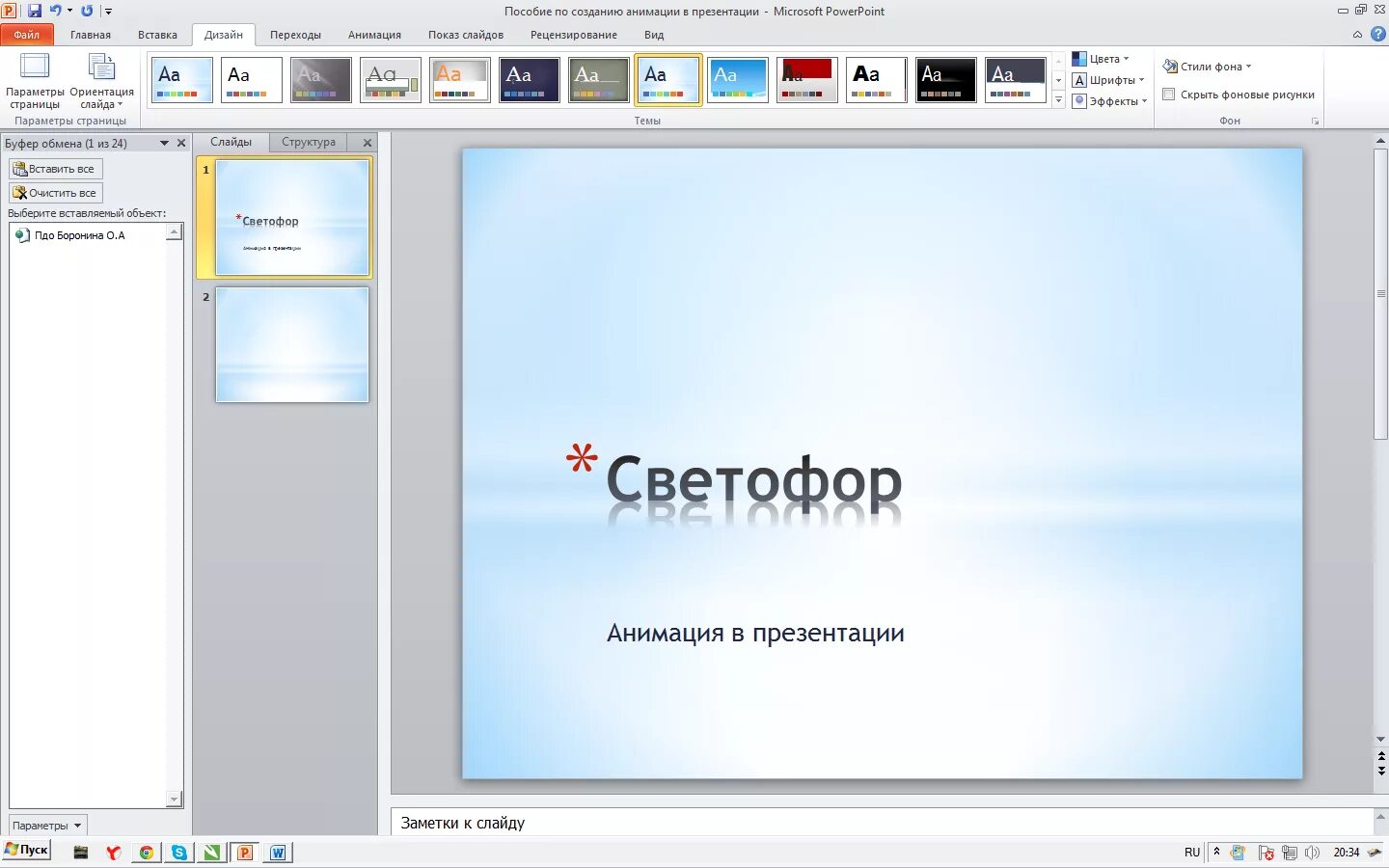Check Скрыть фоновые рисунки checkbox
Viewport: 1389px width, 868px height.
1169,95
